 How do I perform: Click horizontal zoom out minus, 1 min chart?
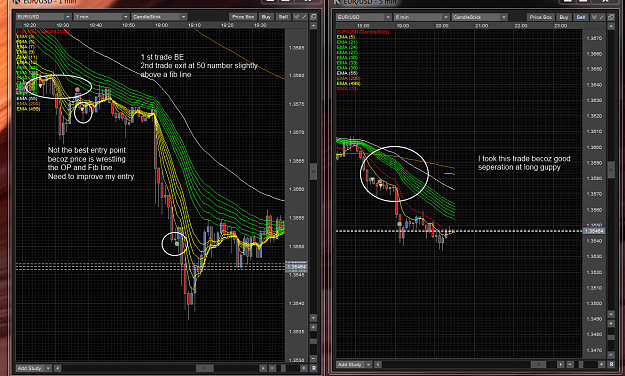tap(273, 368)
